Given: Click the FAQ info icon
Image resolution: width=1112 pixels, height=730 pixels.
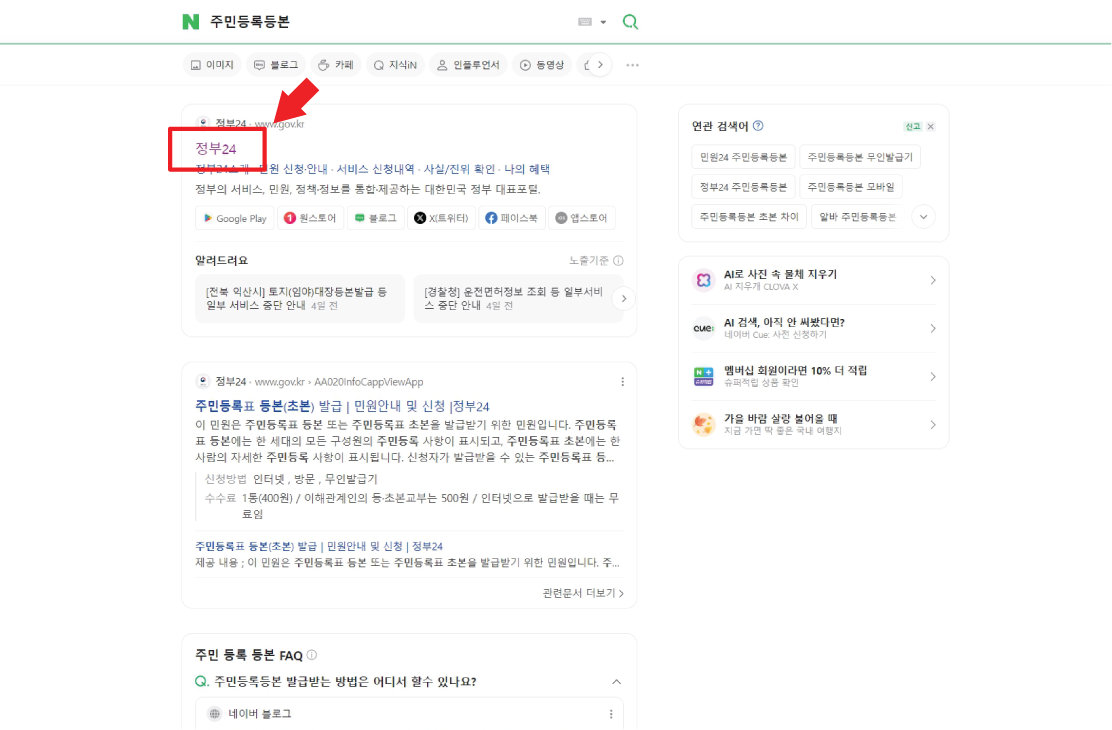Looking at the screenshot, I should click(311, 655).
